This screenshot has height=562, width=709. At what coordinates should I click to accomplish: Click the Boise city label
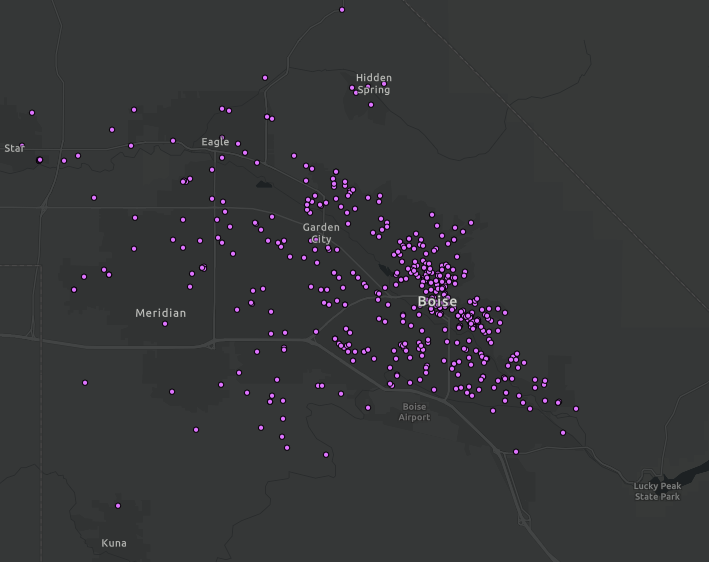(437, 301)
